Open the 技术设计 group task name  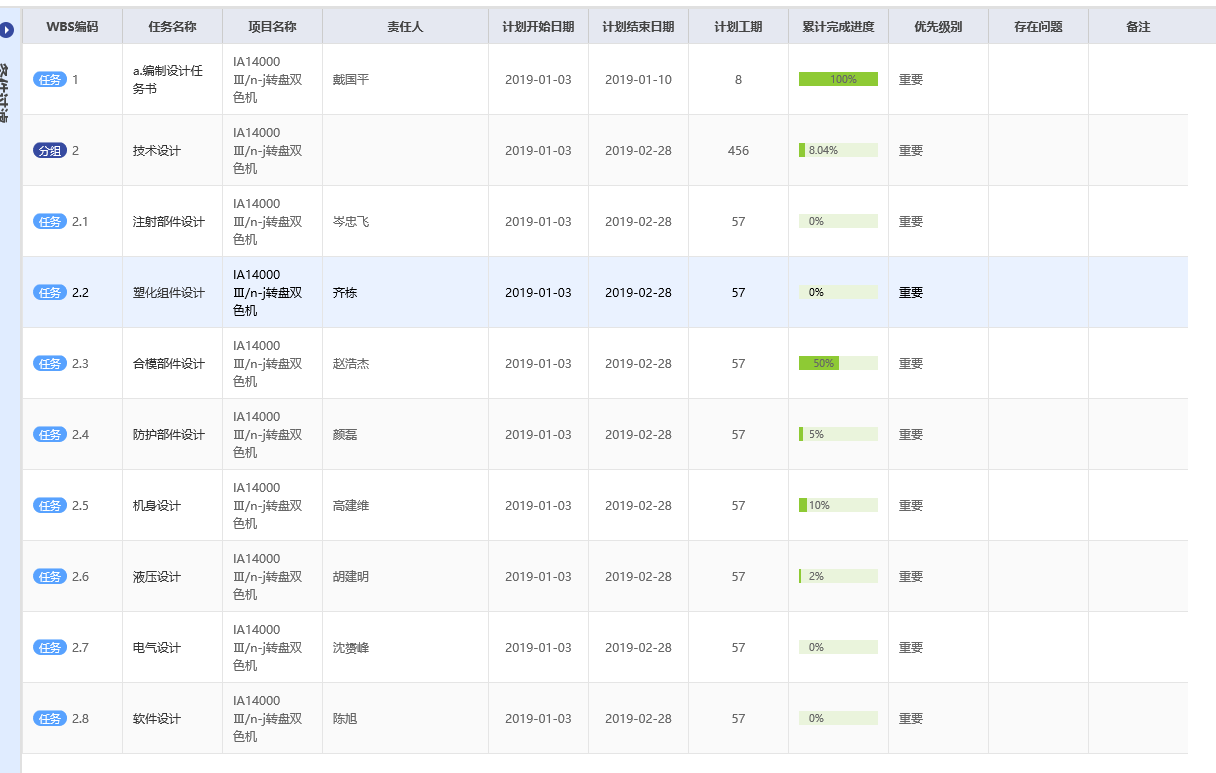(x=157, y=150)
